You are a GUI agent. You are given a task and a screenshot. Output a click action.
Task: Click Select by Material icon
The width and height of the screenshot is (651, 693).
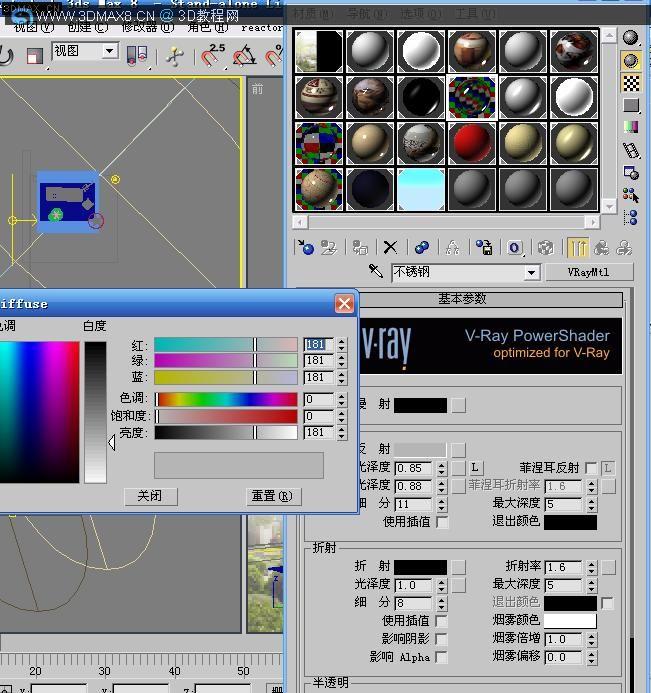click(x=631, y=195)
